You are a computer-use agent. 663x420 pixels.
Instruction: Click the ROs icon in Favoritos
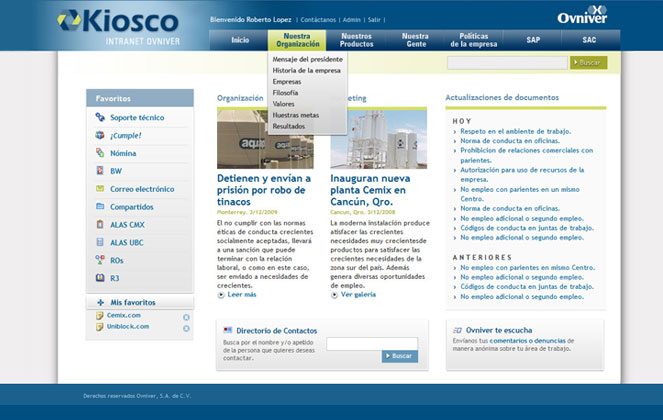[100, 260]
